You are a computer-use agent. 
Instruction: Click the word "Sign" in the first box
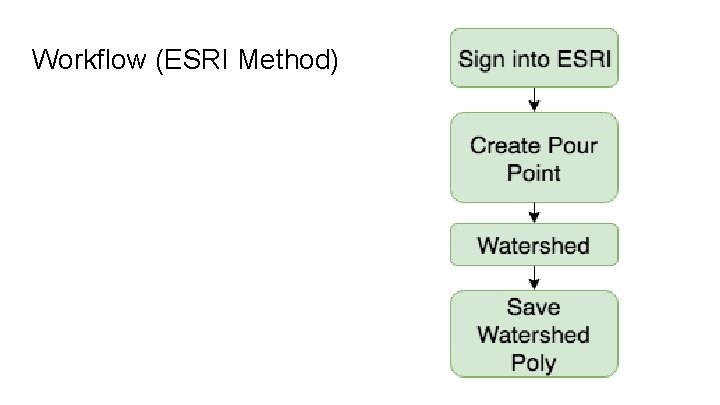(478, 58)
